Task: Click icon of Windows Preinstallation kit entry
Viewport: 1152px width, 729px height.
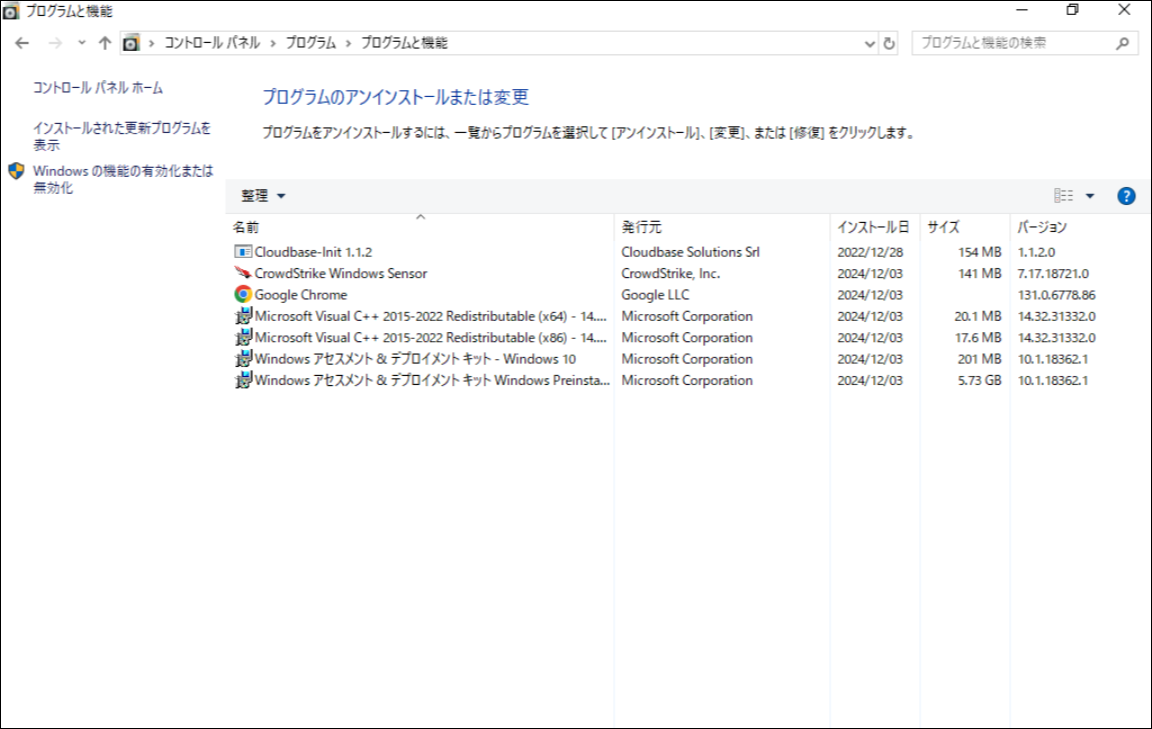Action: [x=242, y=380]
